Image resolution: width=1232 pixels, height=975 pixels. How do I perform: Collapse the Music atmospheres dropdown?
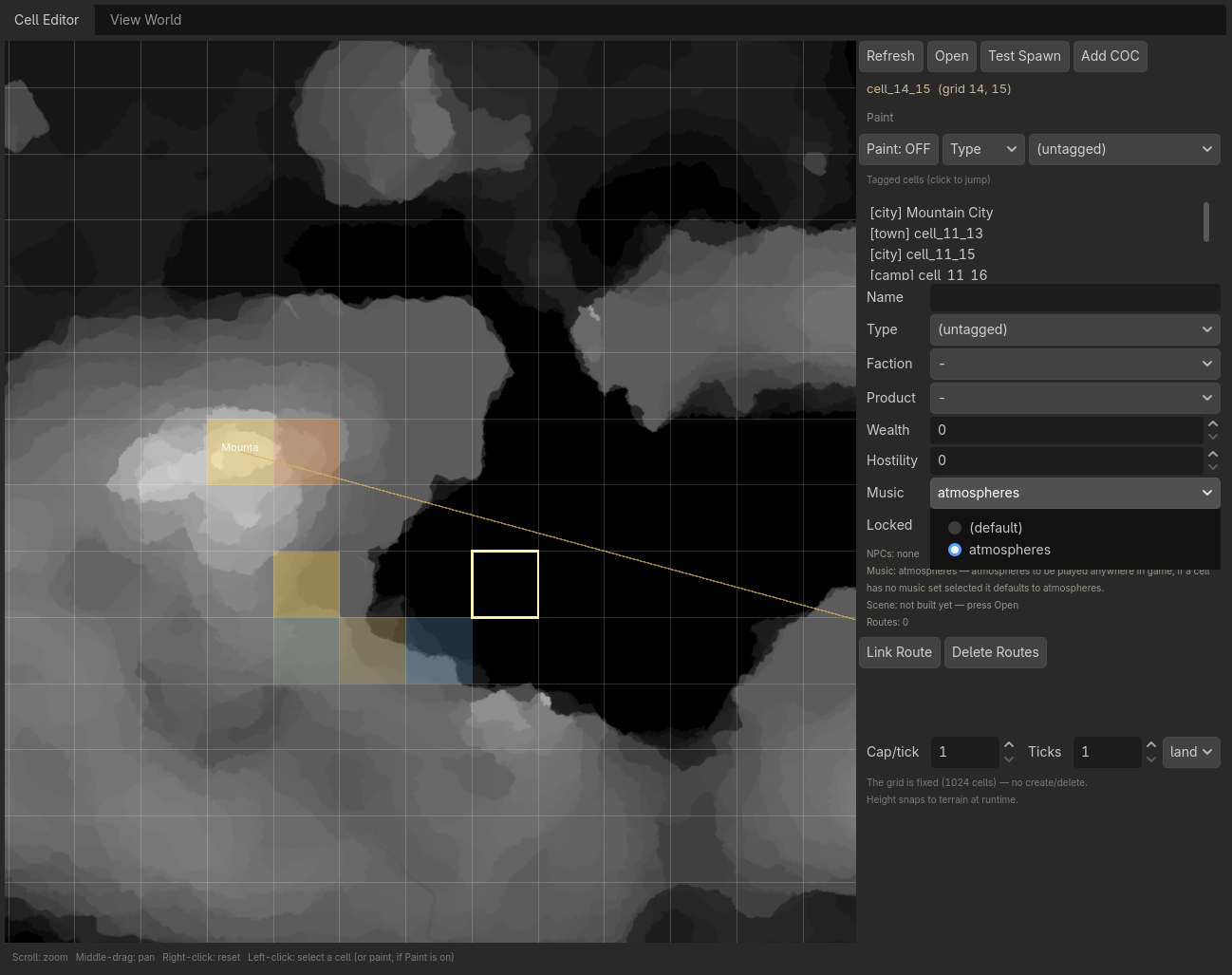(x=1075, y=493)
